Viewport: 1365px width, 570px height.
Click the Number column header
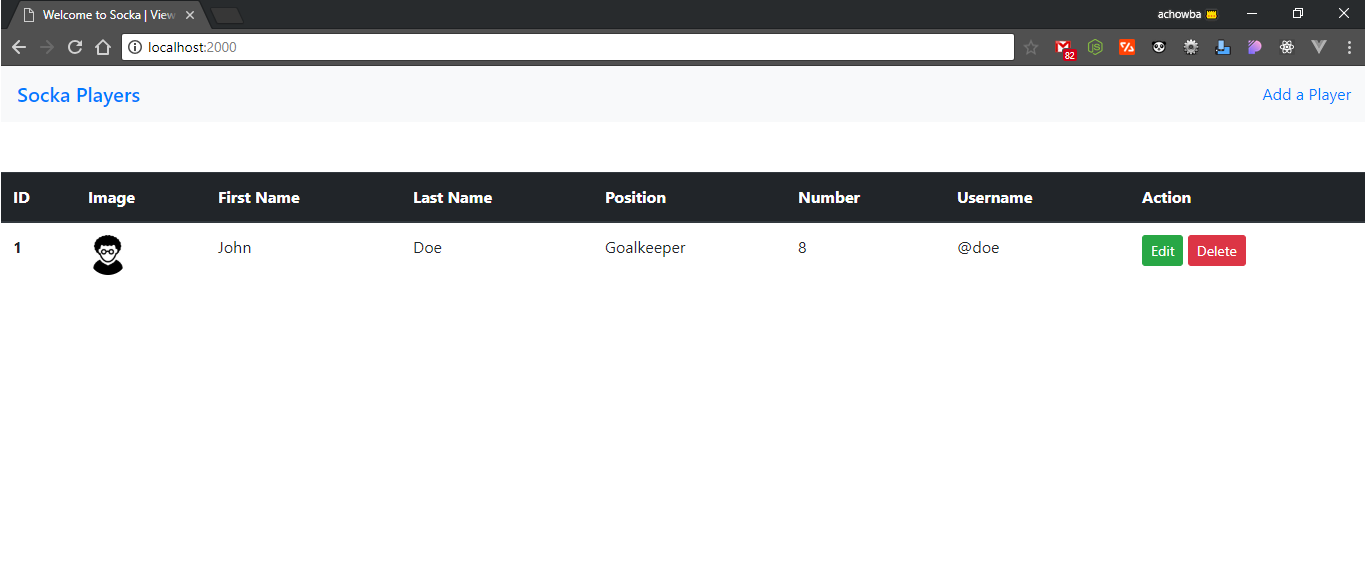[828, 198]
